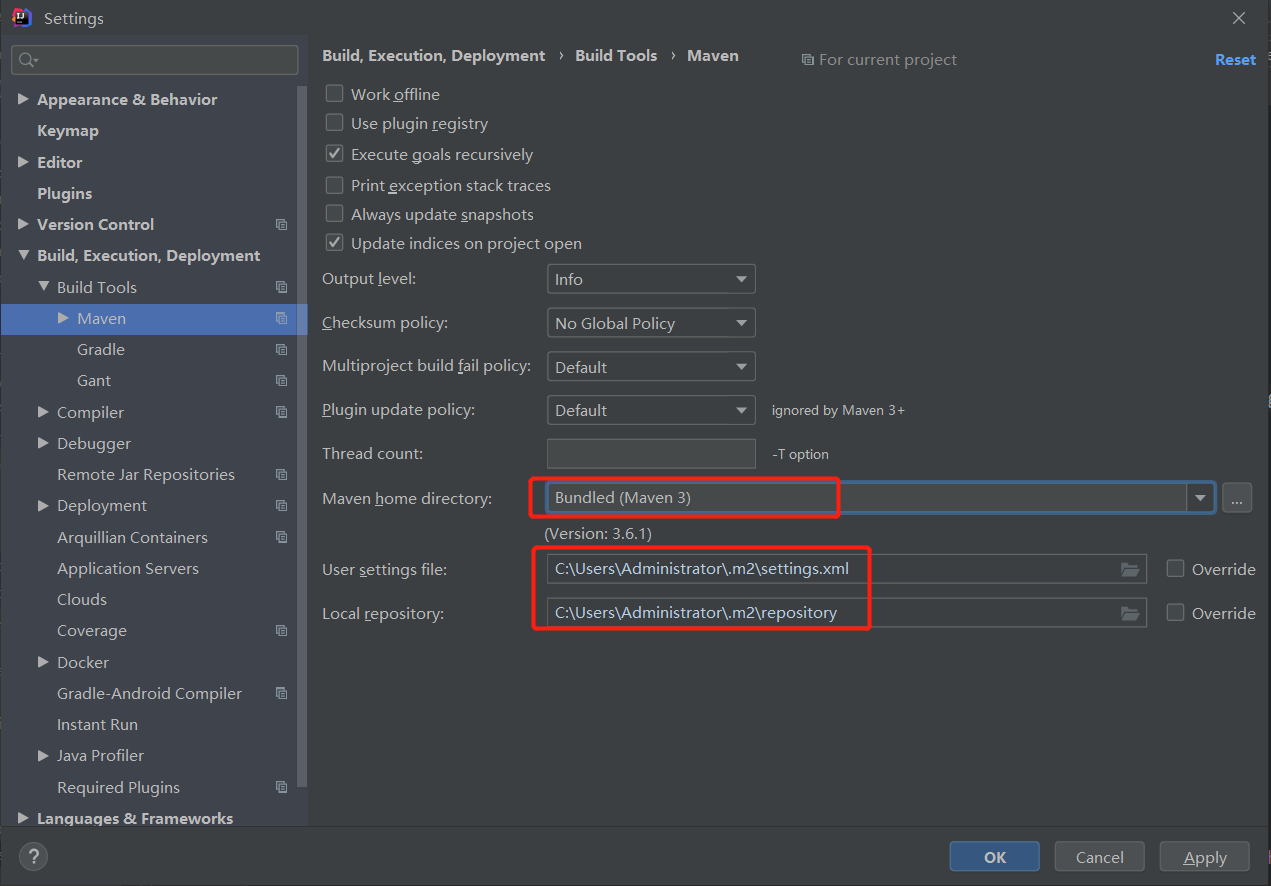Screen dimensions: 1271x886
Task: Click the project-level icon beside Required Plugins
Action: [x=281, y=788]
